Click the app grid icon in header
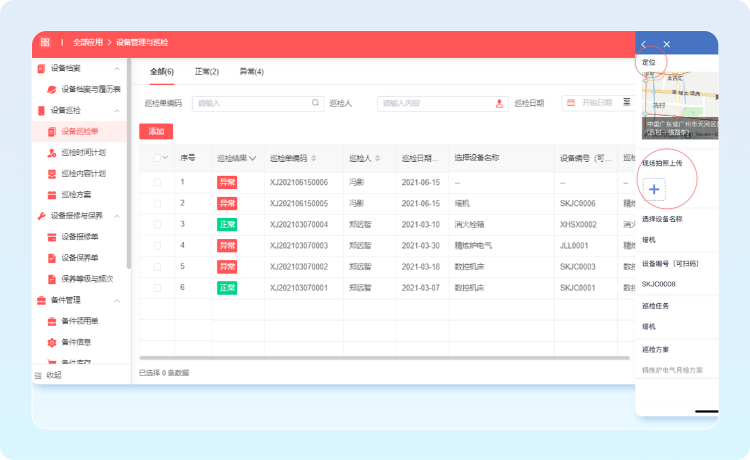This screenshot has width=750, height=460. point(45,43)
